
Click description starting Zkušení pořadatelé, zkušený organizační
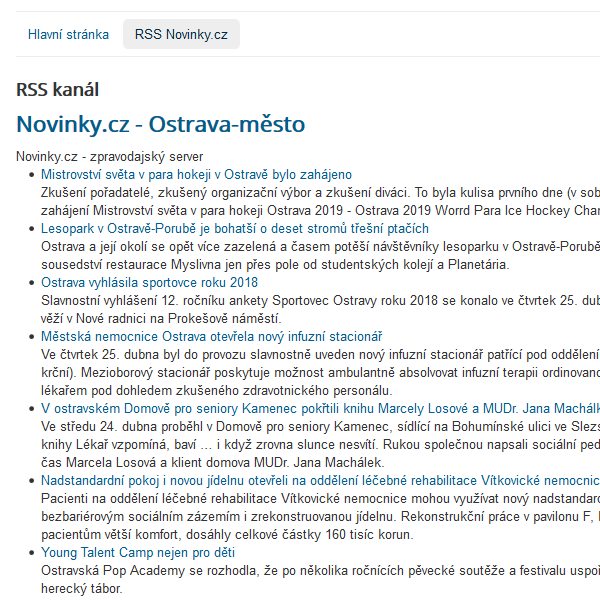[320, 193]
